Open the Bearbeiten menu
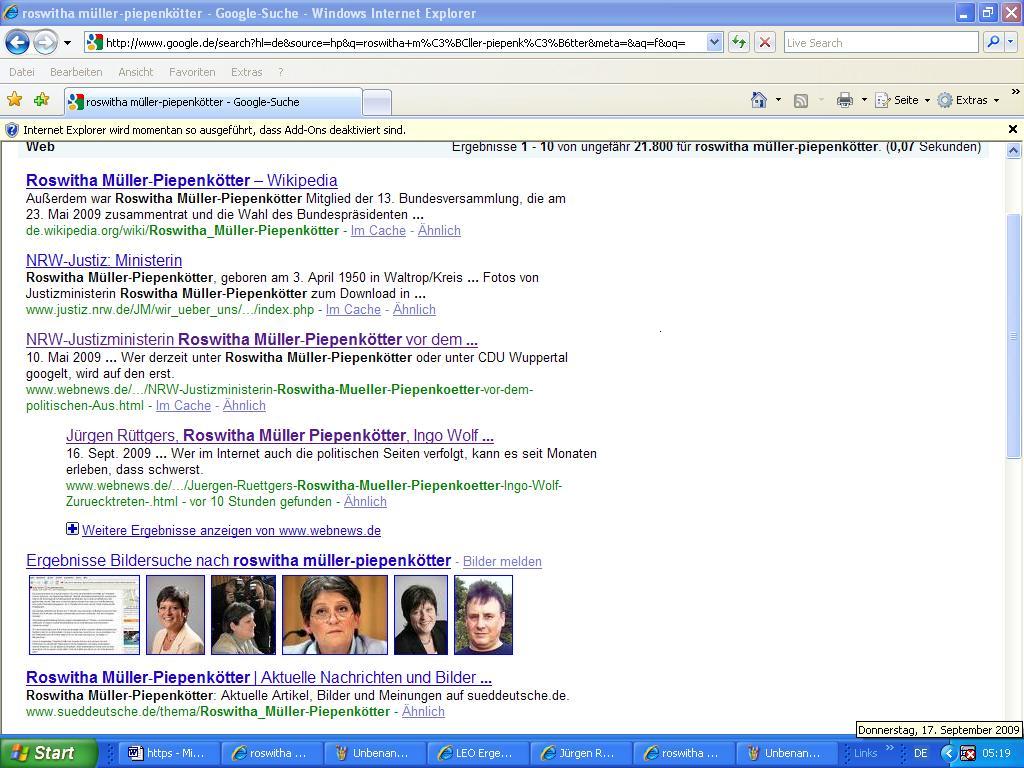 (x=76, y=72)
